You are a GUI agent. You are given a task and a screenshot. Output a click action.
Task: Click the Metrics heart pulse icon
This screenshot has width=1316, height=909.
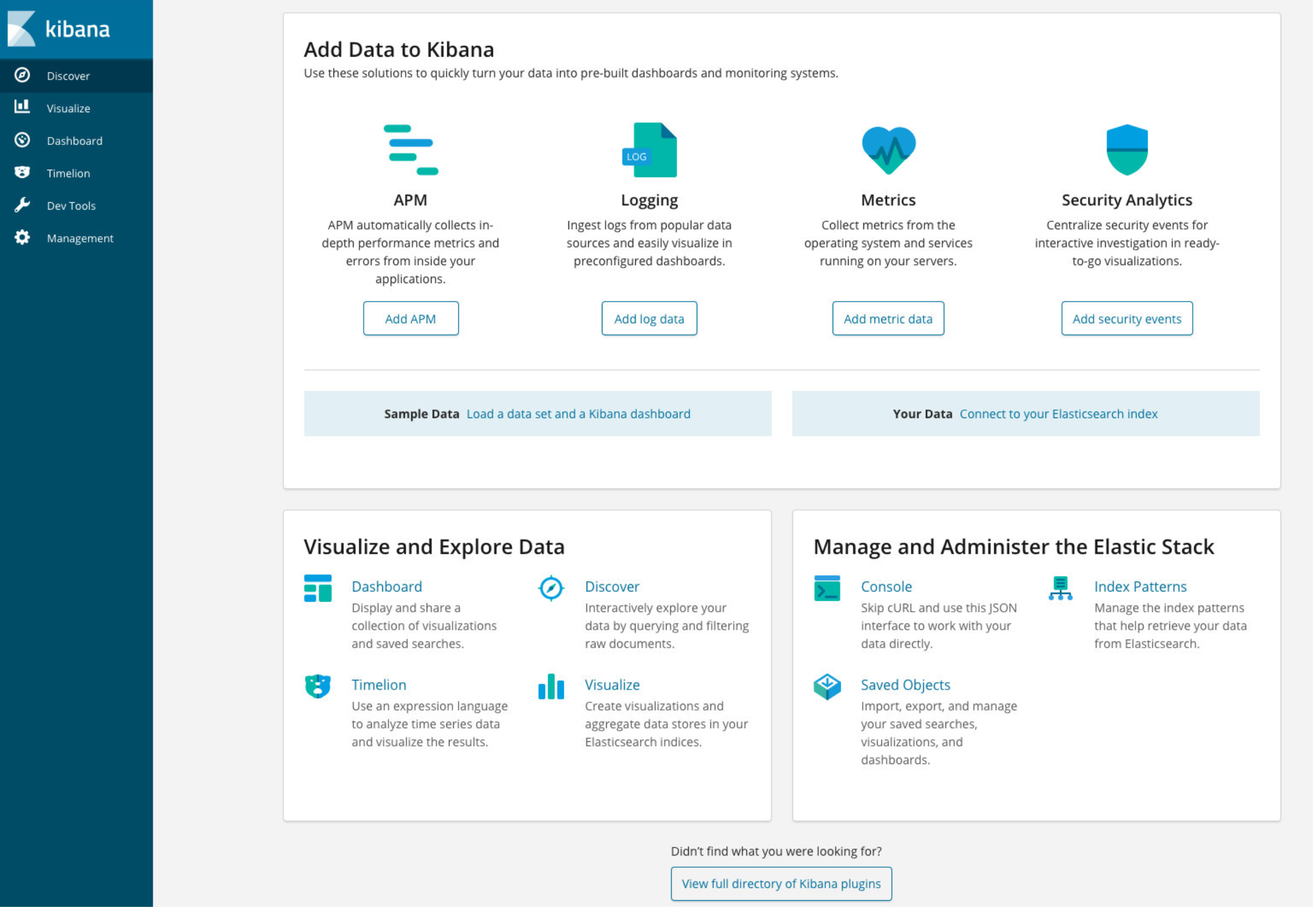coord(890,150)
